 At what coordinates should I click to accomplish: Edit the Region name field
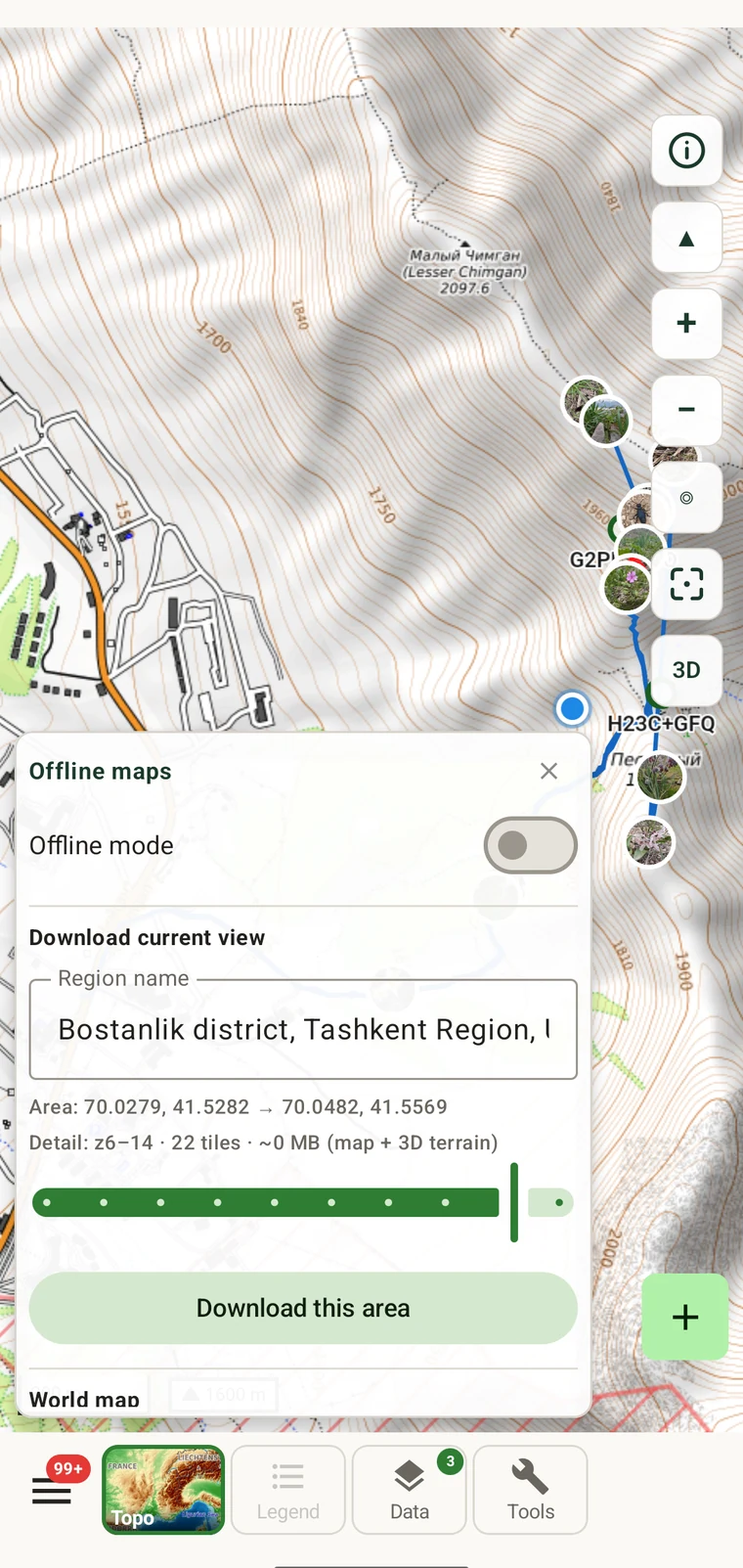click(303, 1029)
